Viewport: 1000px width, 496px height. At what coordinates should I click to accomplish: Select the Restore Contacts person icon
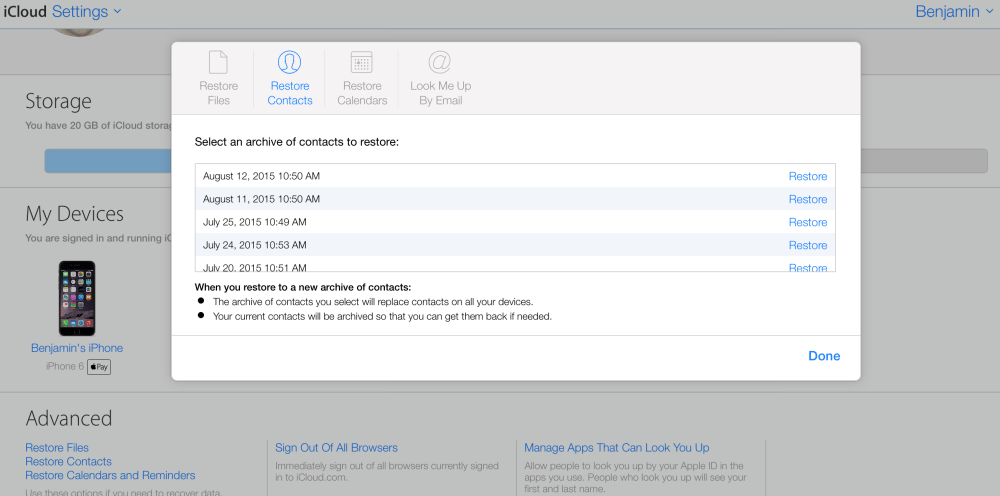(x=290, y=62)
